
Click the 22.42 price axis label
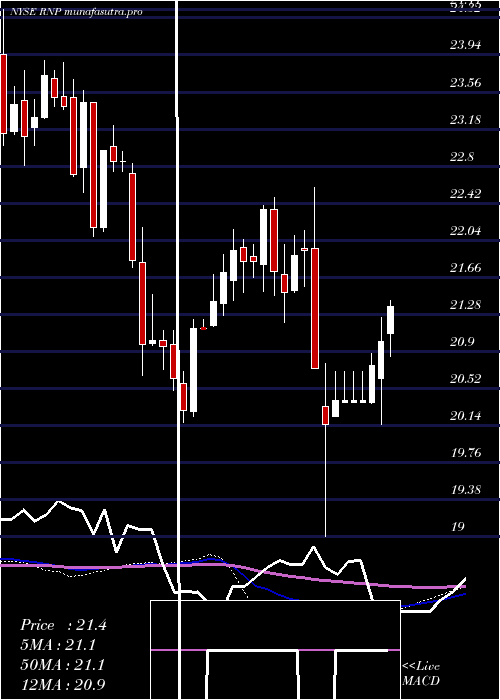(466, 193)
